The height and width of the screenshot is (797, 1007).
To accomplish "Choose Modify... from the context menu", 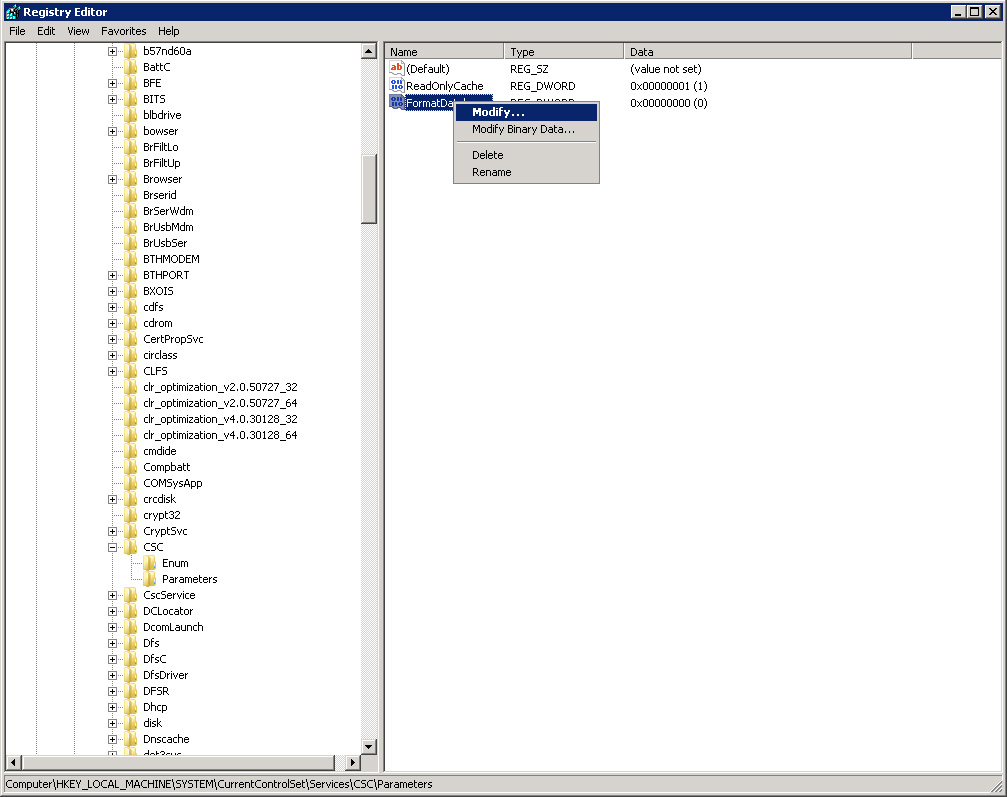I will (x=526, y=112).
